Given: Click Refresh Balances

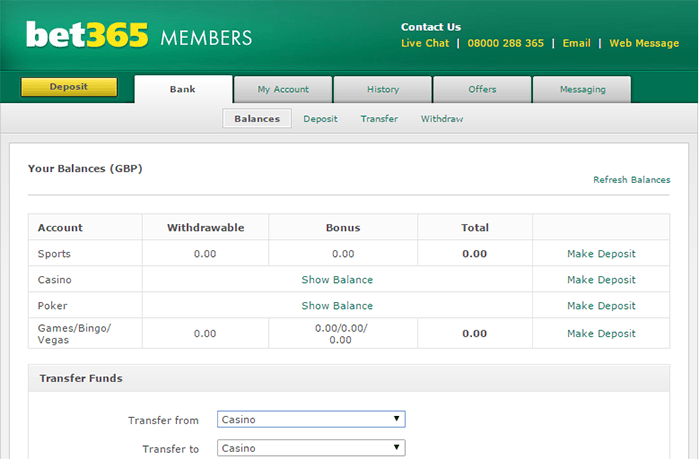Looking at the screenshot, I should click(632, 180).
